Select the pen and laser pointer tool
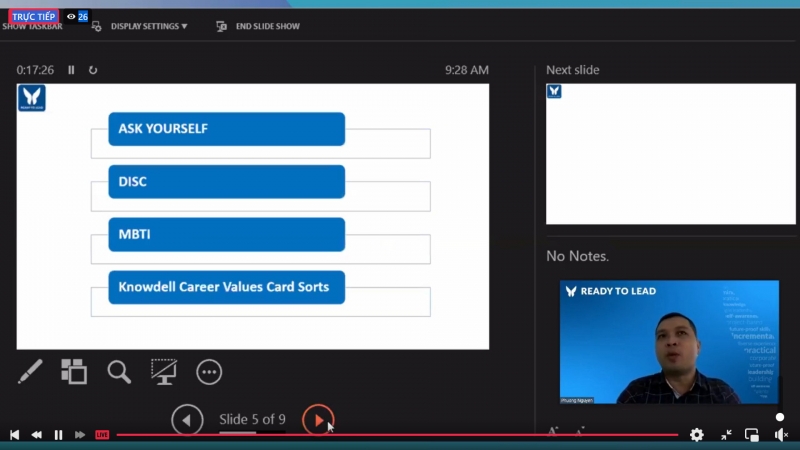The image size is (800, 450). coord(30,372)
